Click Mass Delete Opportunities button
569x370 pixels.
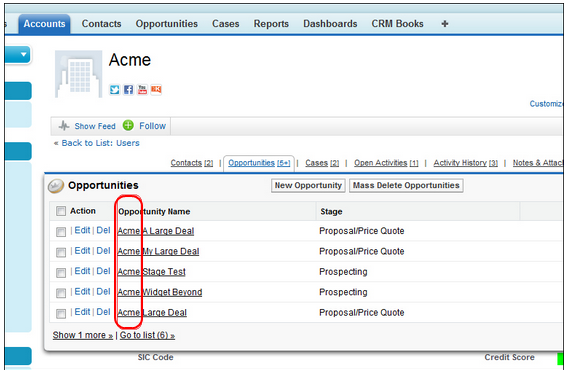(x=406, y=186)
